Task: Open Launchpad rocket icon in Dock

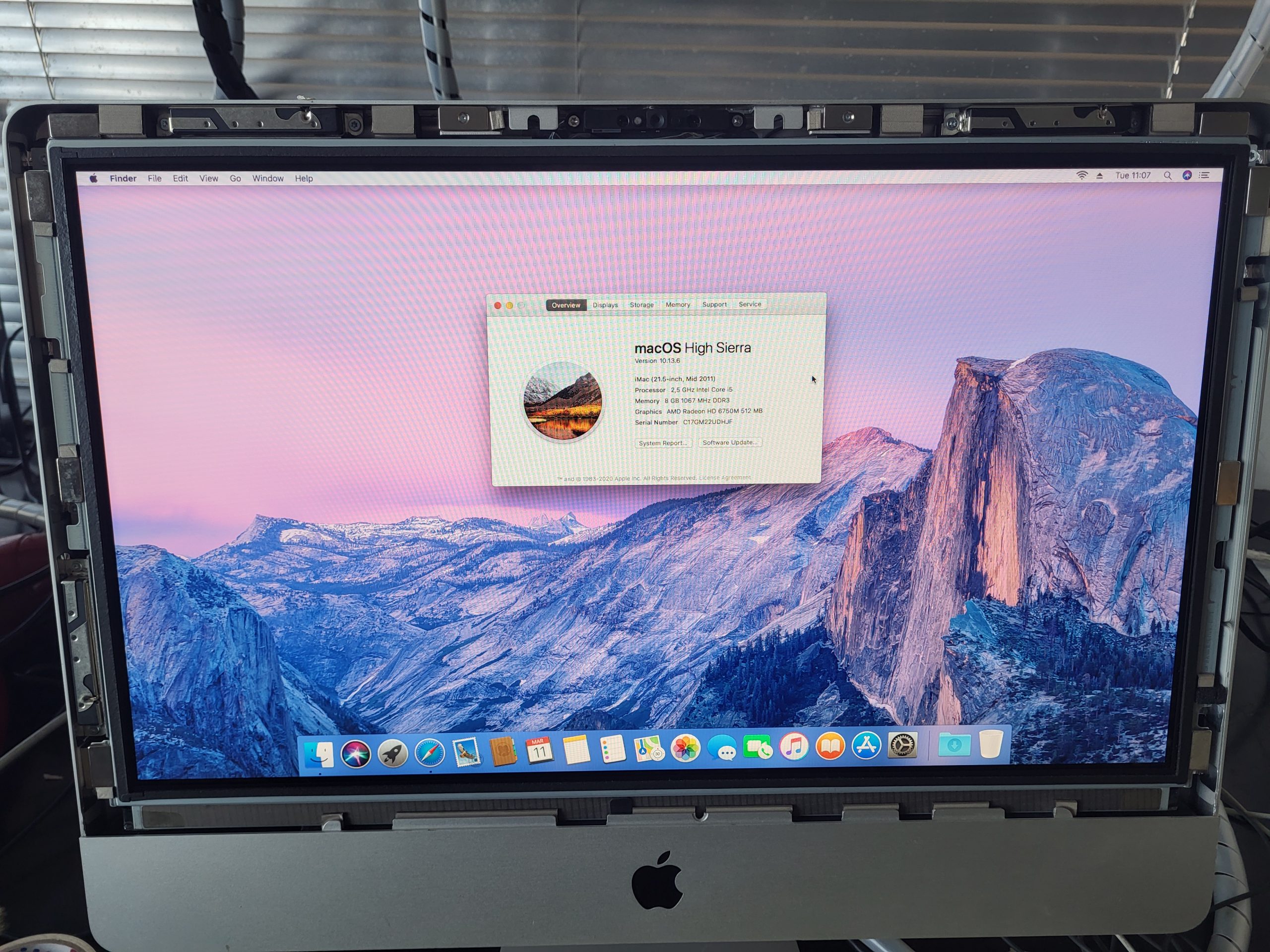Action: [x=393, y=753]
